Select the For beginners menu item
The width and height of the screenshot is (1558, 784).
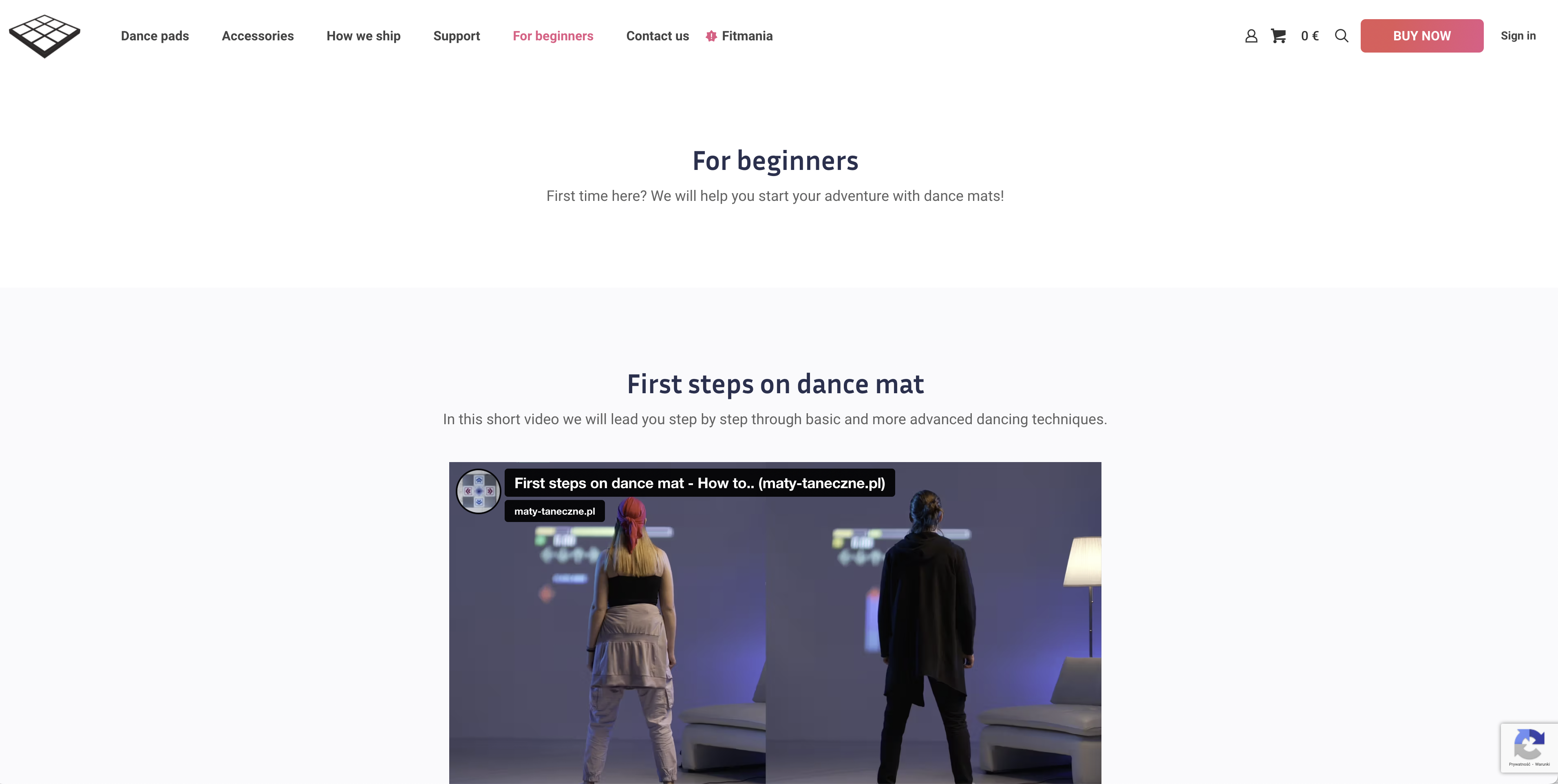pos(553,36)
